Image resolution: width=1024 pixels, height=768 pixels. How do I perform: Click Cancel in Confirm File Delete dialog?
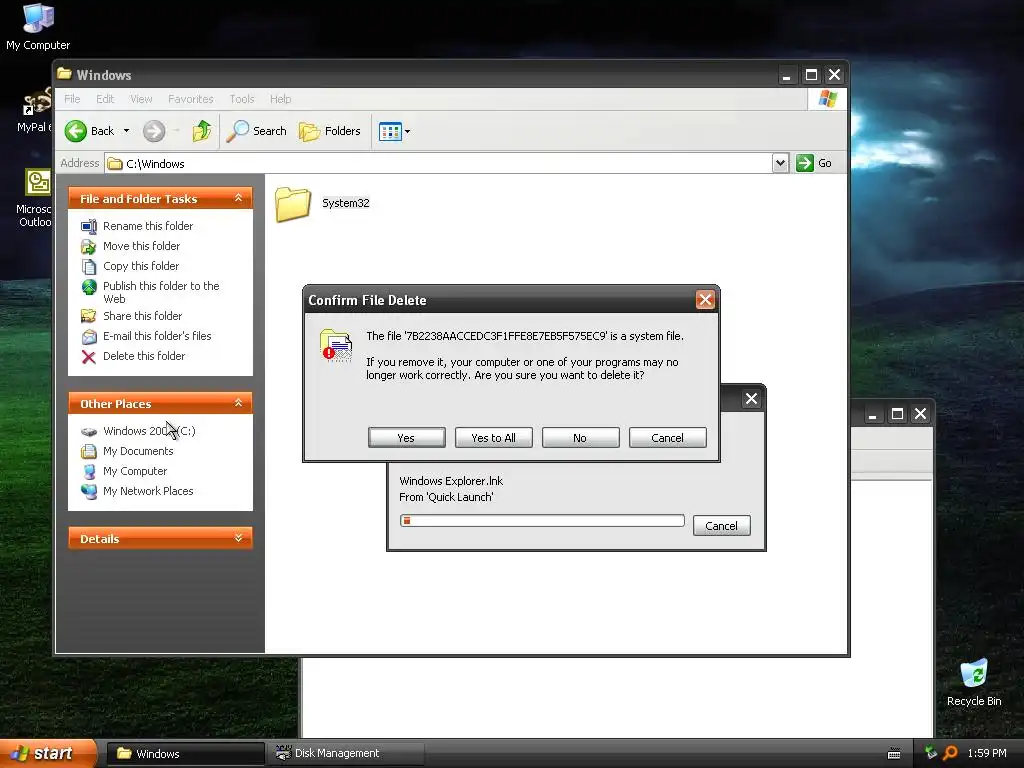pos(667,438)
